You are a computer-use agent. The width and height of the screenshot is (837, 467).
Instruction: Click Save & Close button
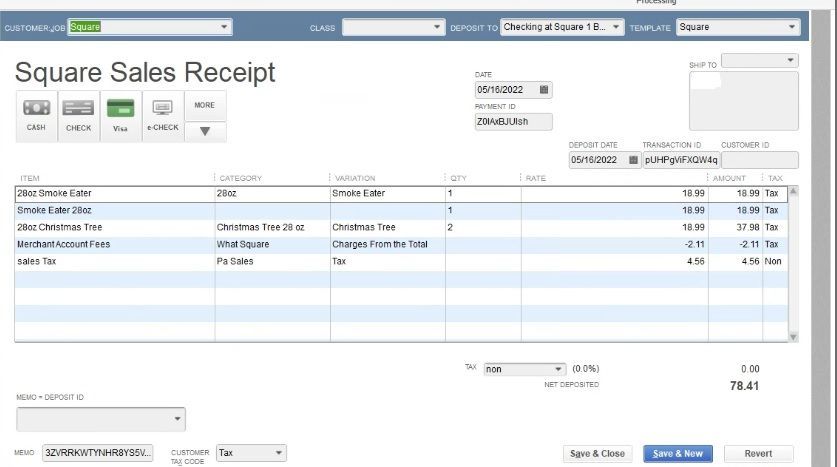pos(597,454)
